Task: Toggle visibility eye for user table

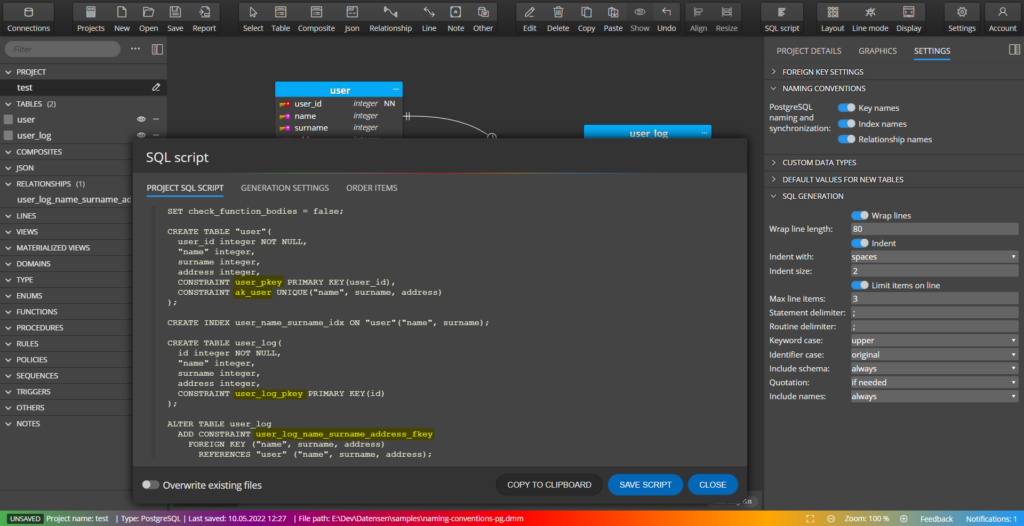Action: coord(140,120)
